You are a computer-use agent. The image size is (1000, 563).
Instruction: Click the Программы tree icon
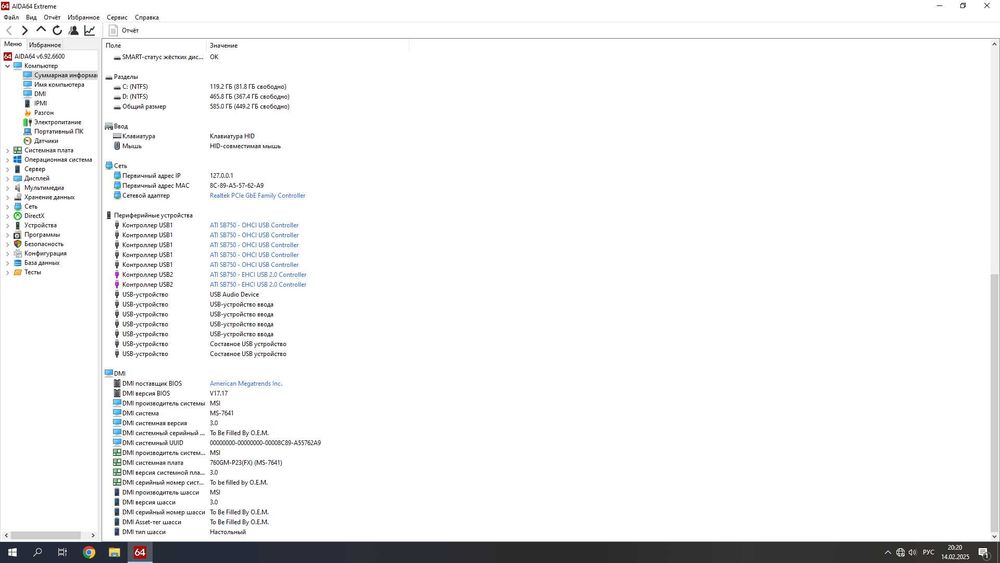point(17,235)
